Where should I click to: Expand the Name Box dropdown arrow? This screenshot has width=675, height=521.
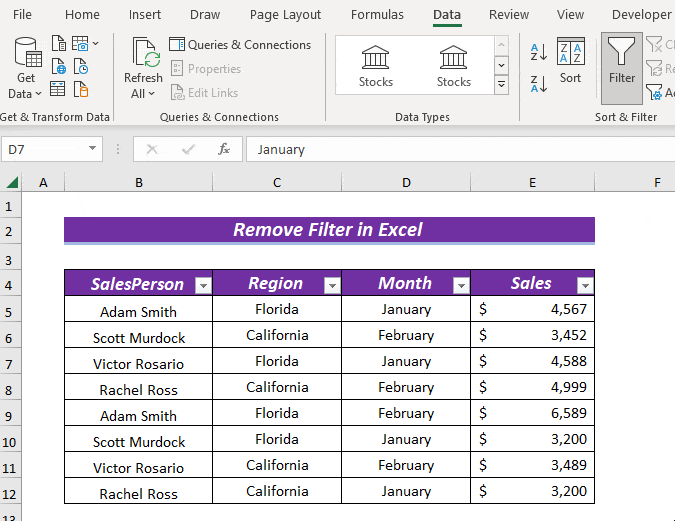pos(93,149)
